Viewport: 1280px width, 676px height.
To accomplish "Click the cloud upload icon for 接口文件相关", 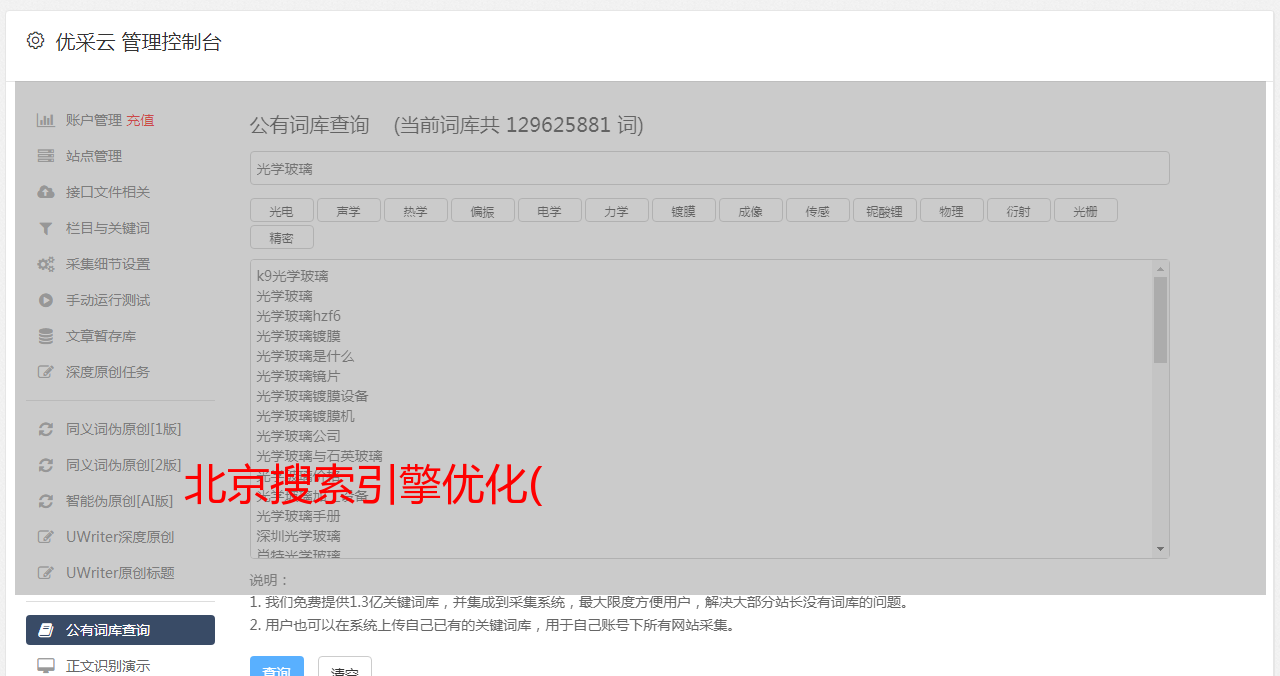I will click(46, 192).
